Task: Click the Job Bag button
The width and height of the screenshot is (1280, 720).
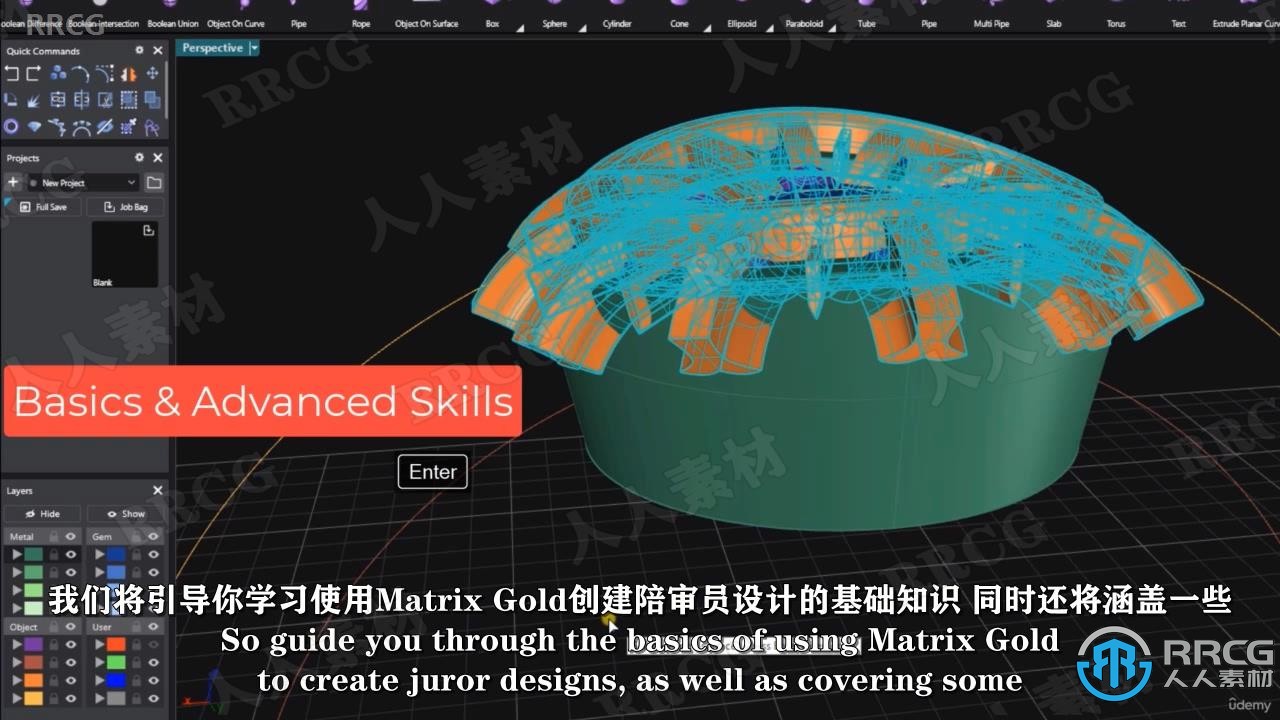Action: 126,207
